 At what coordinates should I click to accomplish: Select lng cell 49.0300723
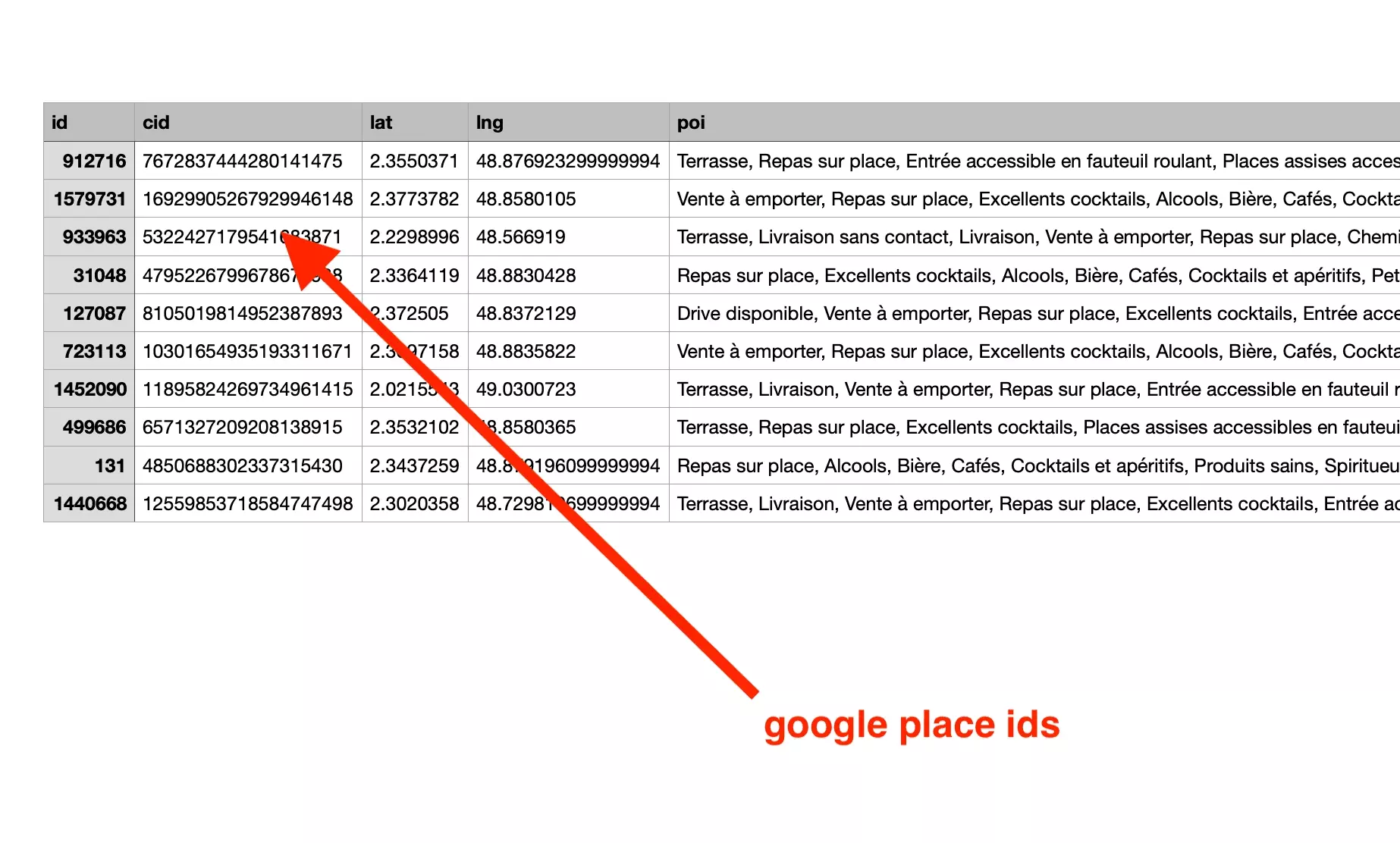click(526, 389)
